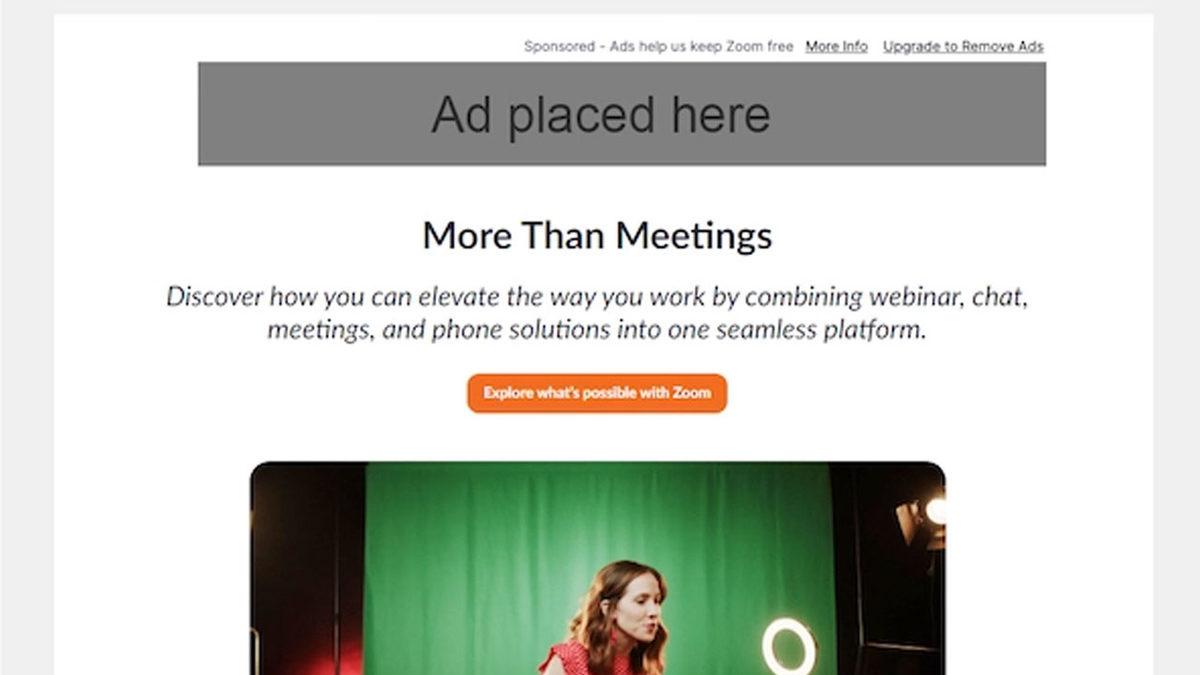Click the seamless platform text line

(x=597, y=329)
